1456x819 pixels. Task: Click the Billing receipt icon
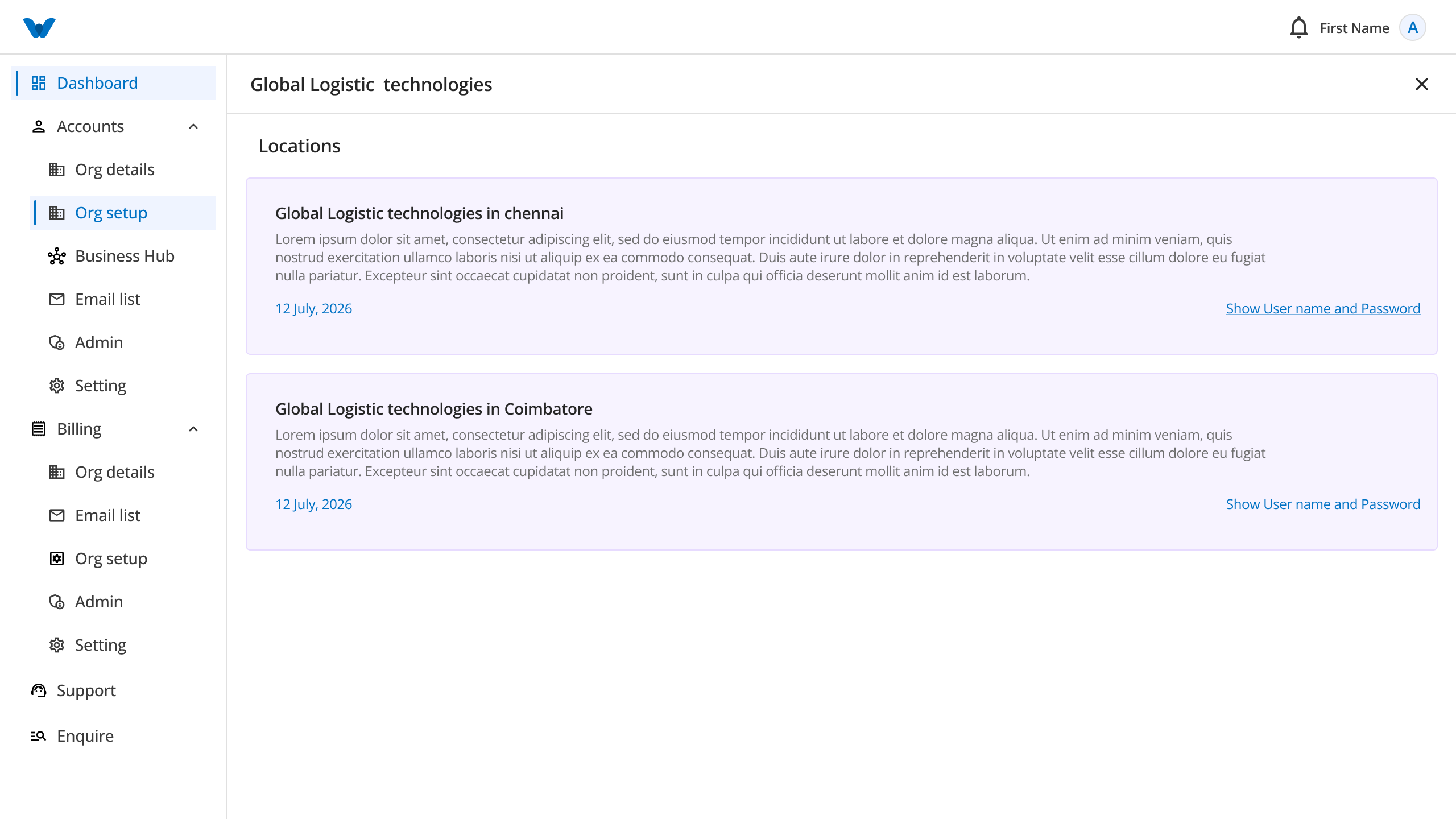39,429
